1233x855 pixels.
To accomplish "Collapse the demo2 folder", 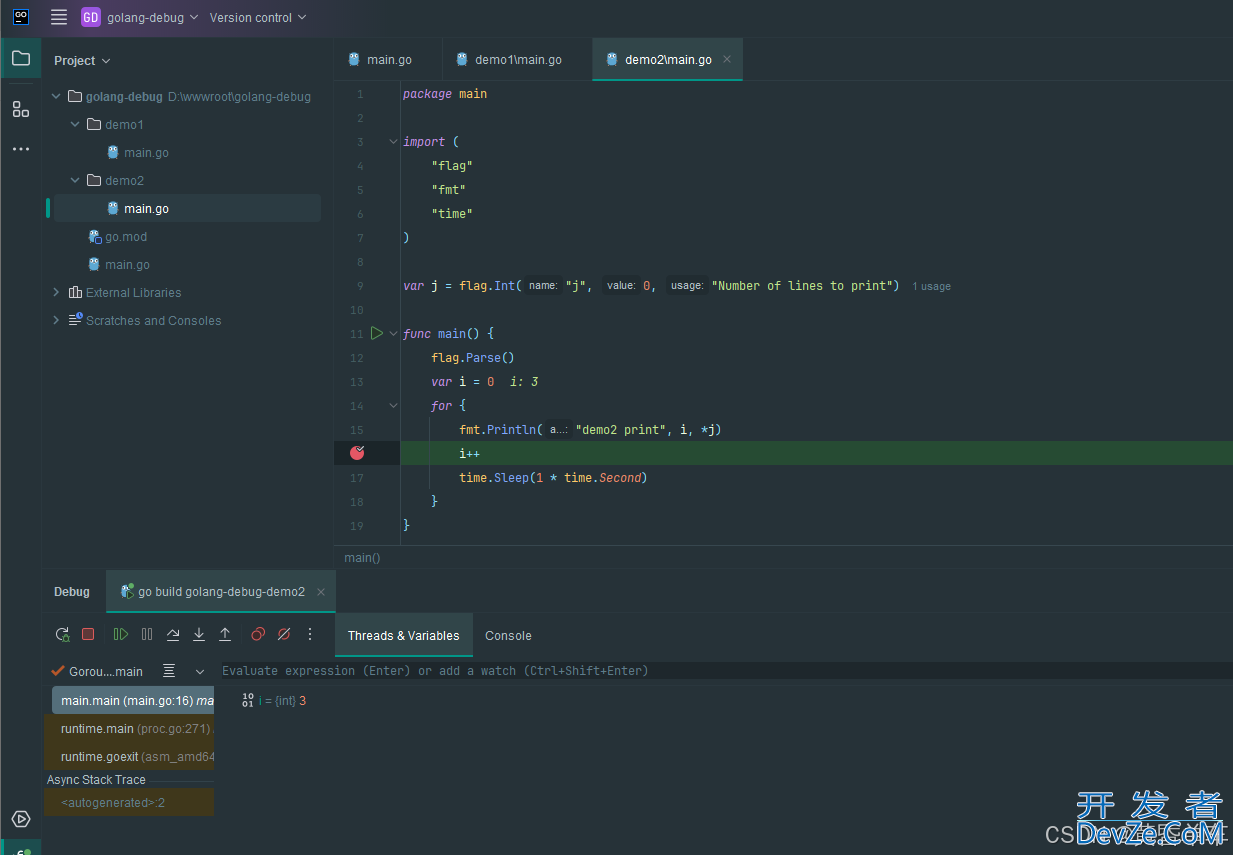I will point(75,181).
